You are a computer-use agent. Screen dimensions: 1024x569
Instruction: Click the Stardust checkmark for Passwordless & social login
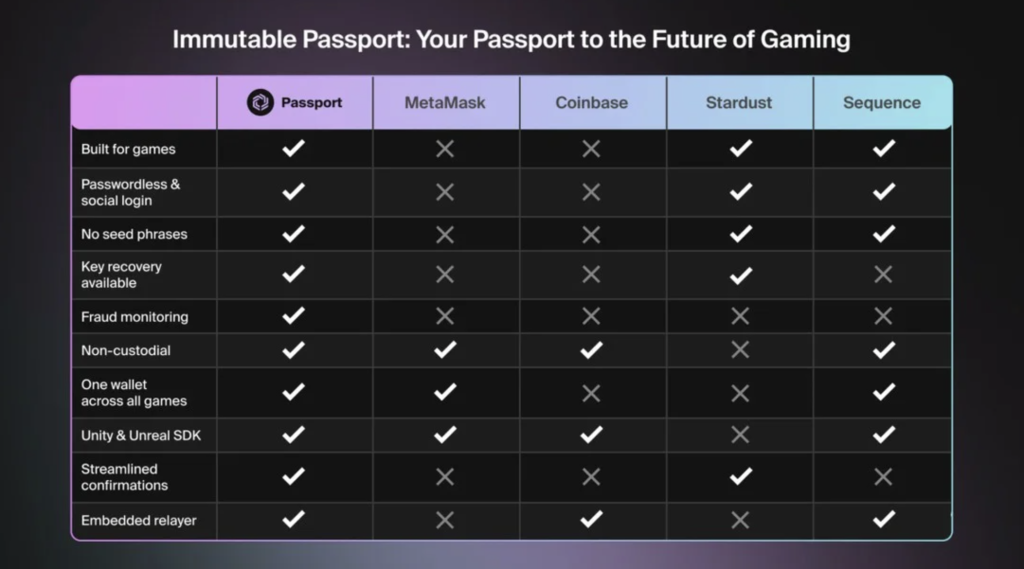[740, 191]
